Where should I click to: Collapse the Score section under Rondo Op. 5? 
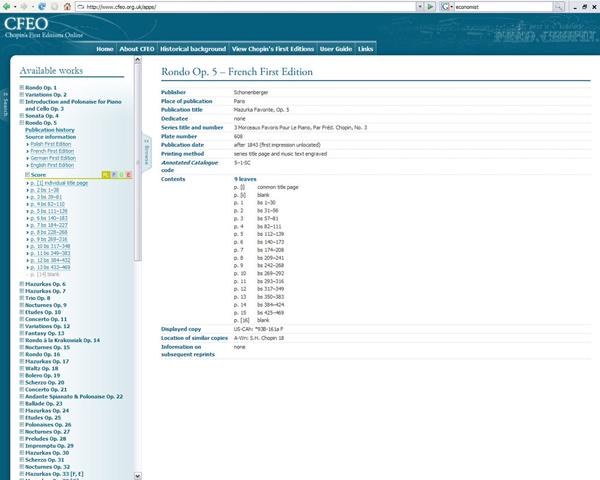pyautogui.click(x=27, y=175)
